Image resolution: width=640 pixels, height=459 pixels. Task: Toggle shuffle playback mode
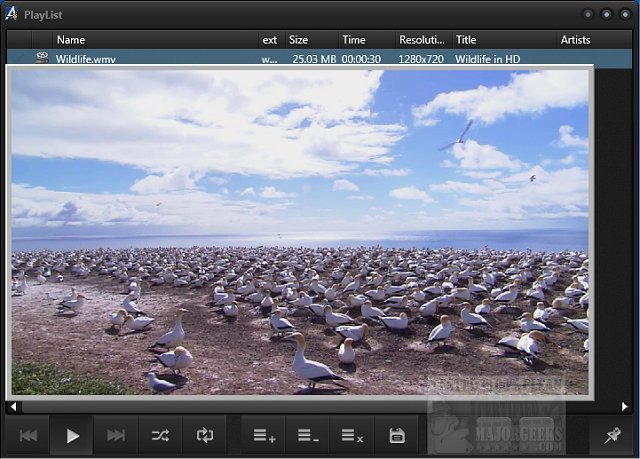(160, 435)
